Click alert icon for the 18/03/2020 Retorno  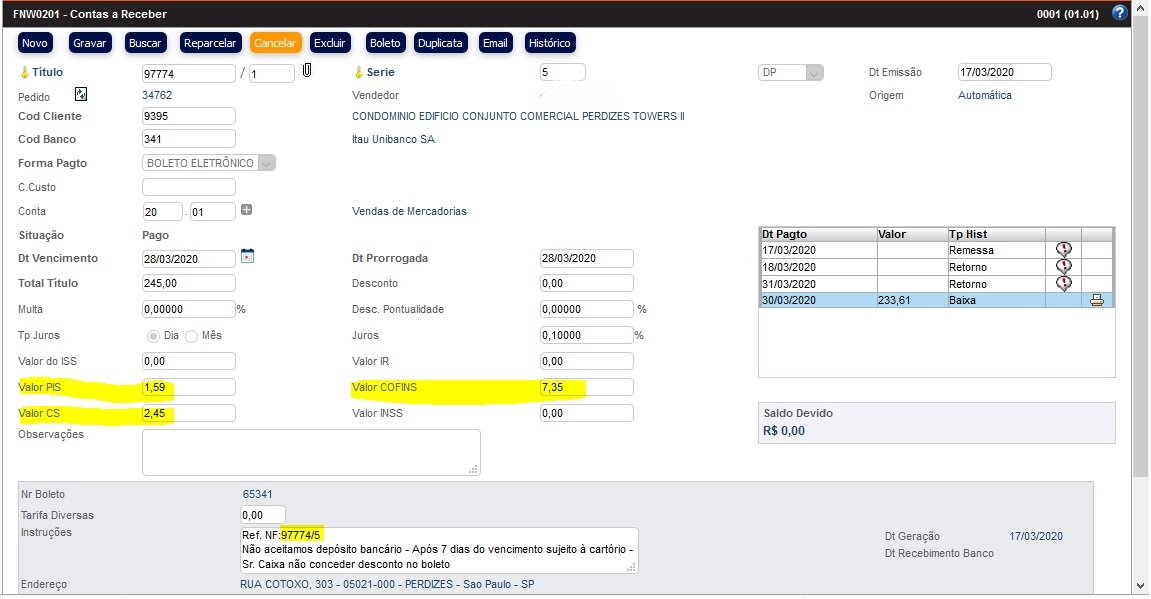[x=1063, y=267]
